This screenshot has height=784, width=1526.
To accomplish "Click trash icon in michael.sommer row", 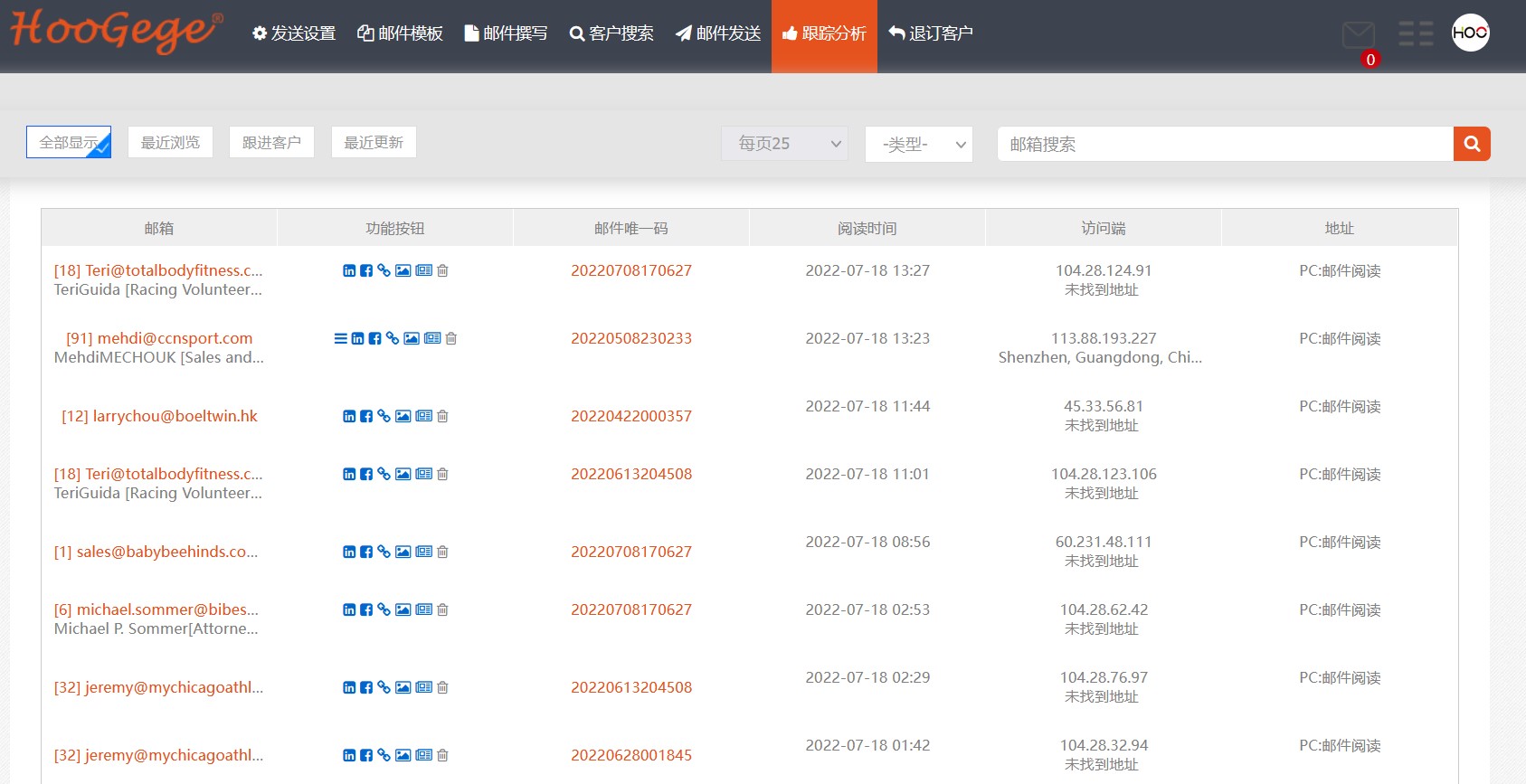I will 442,609.
